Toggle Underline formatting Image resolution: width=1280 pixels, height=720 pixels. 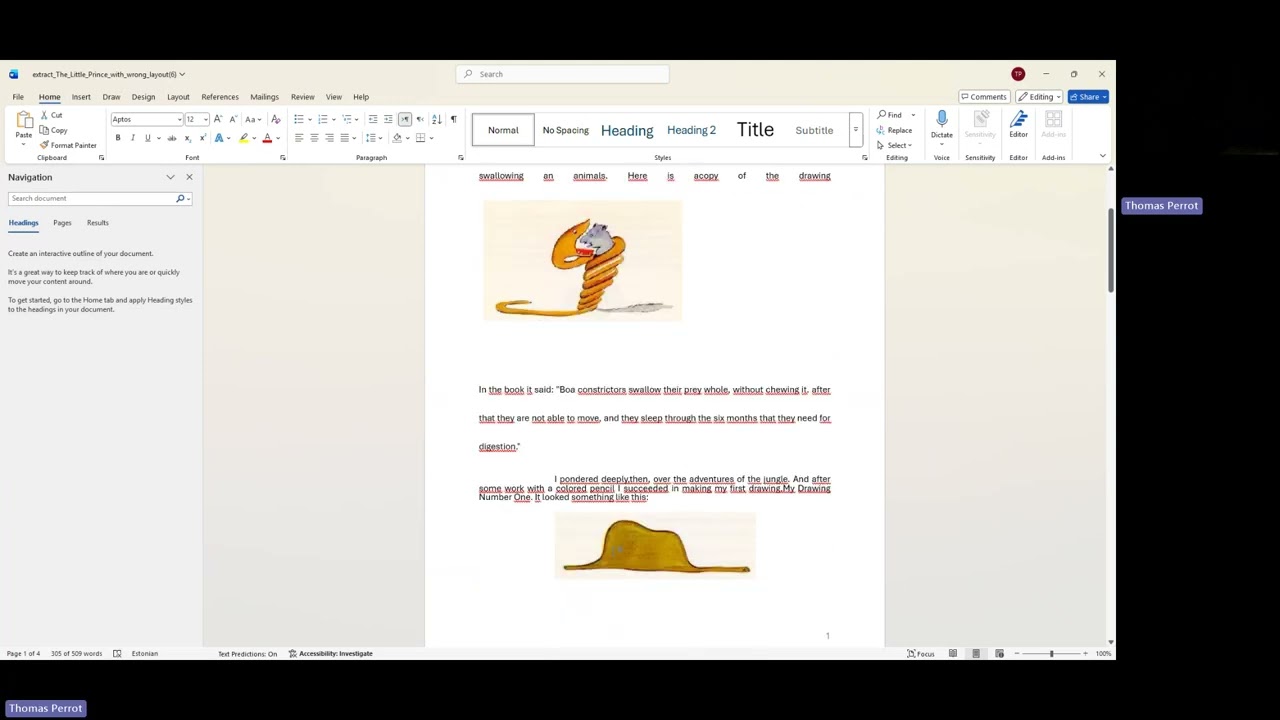click(x=147, y=138)
